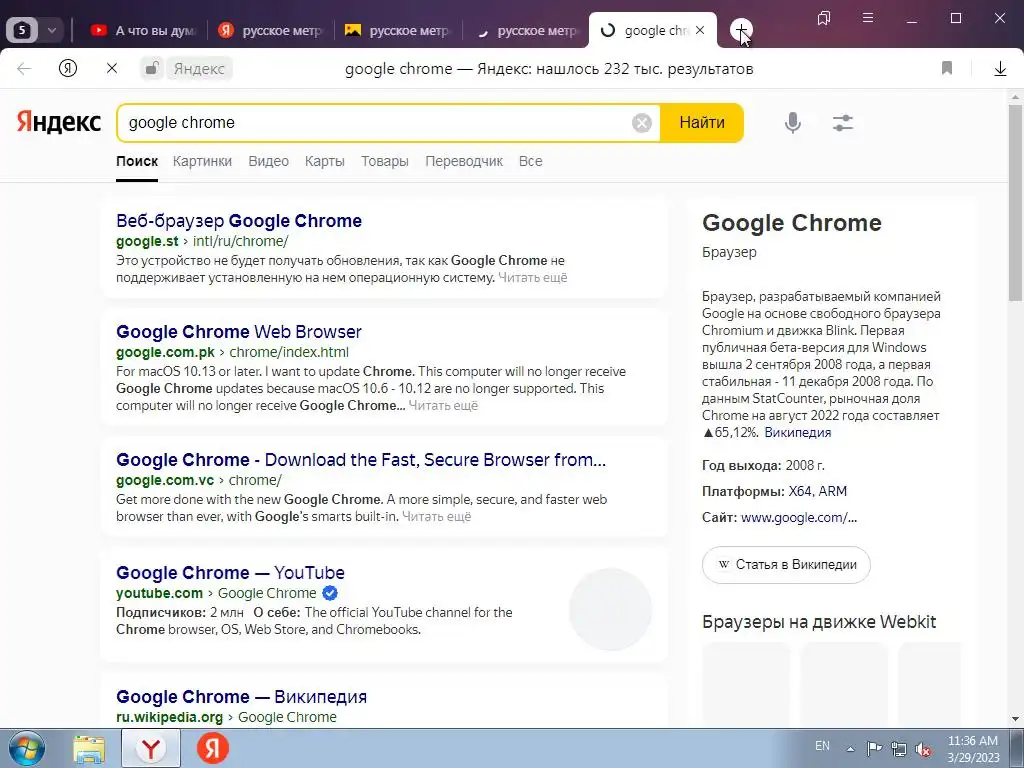Click the YouTube channel avatar placeholder
The width and height of the screenshot is (1024, 768).
click(x=611, y=609)
